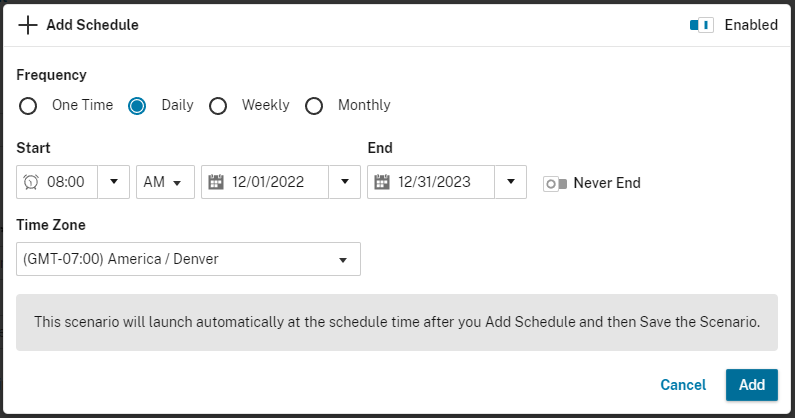This screenshot has width=795, height=418.
Task: Click the clock icon in Start time
Action: point(31,182)
